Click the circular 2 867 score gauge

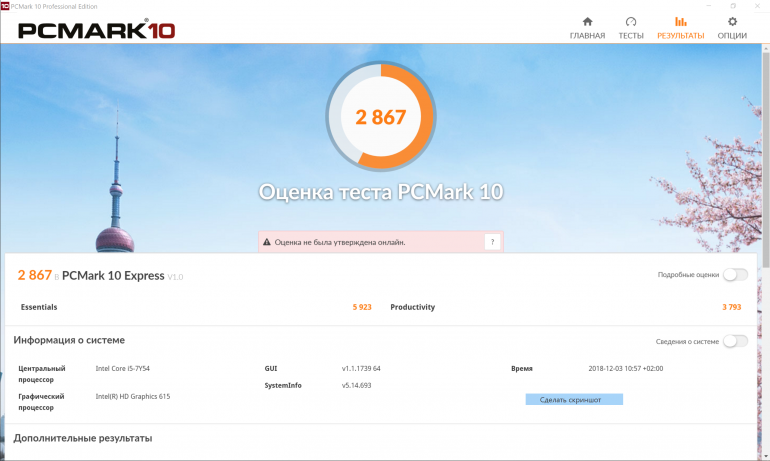[x=381, y=117]
